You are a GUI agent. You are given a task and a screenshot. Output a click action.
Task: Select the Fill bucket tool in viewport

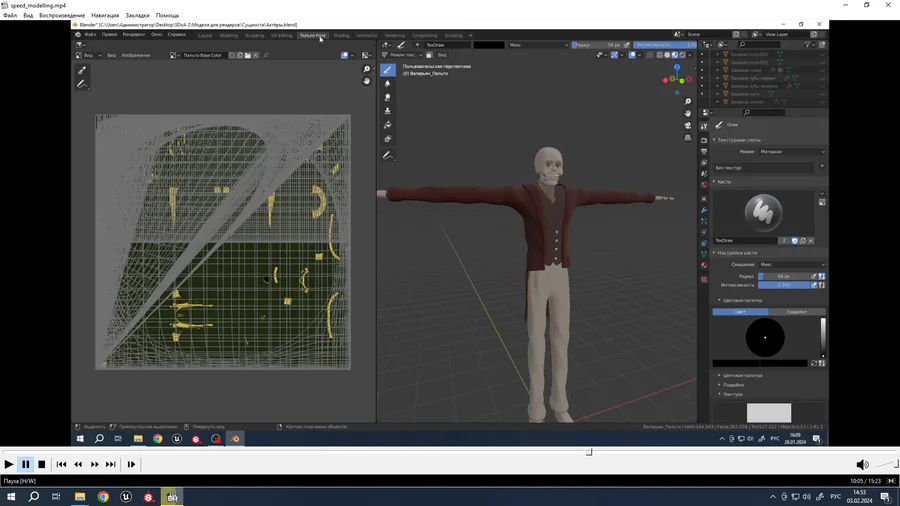pos(388,125)
